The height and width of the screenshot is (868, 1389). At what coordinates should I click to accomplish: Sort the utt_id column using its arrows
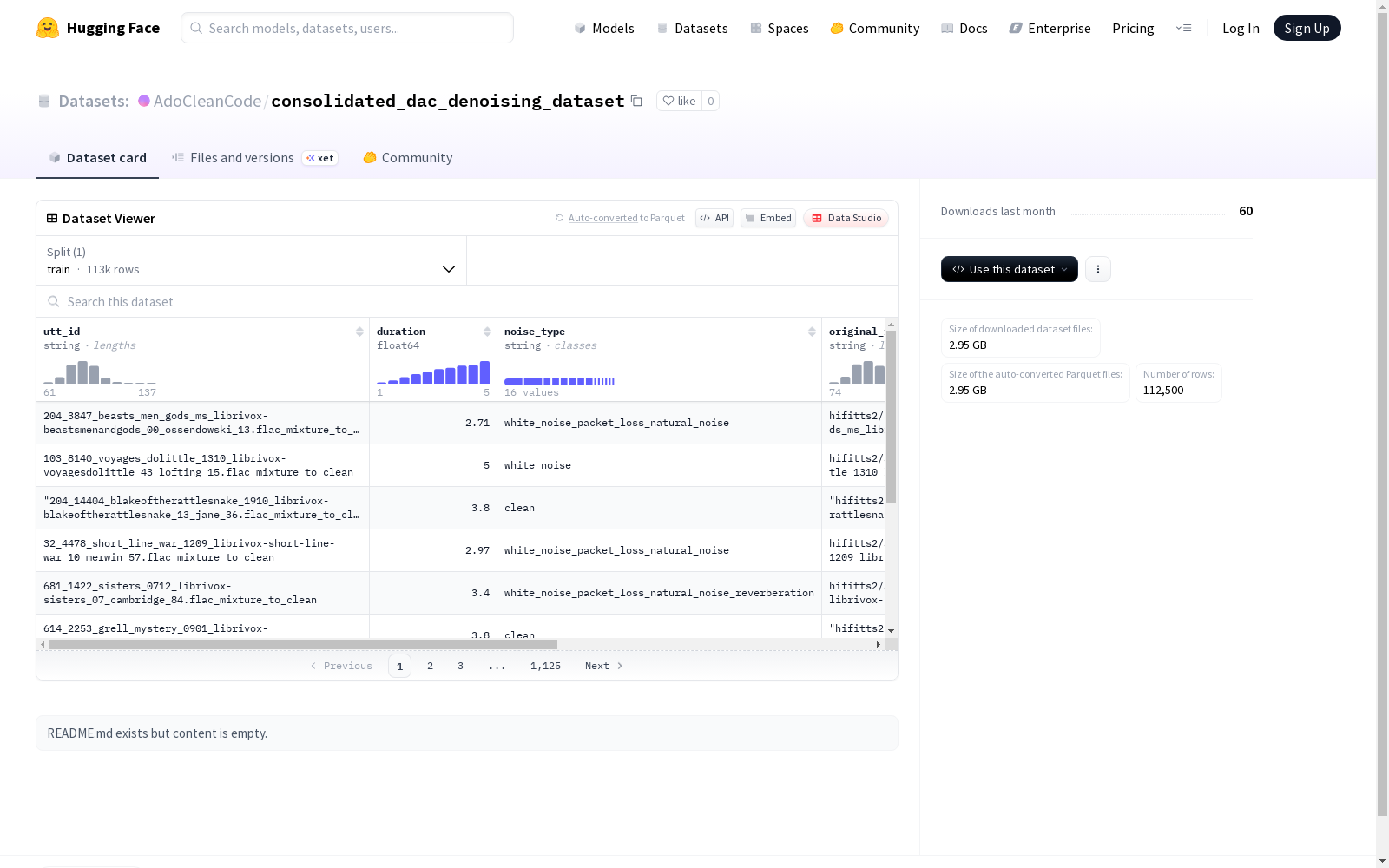tap(359, 332)
